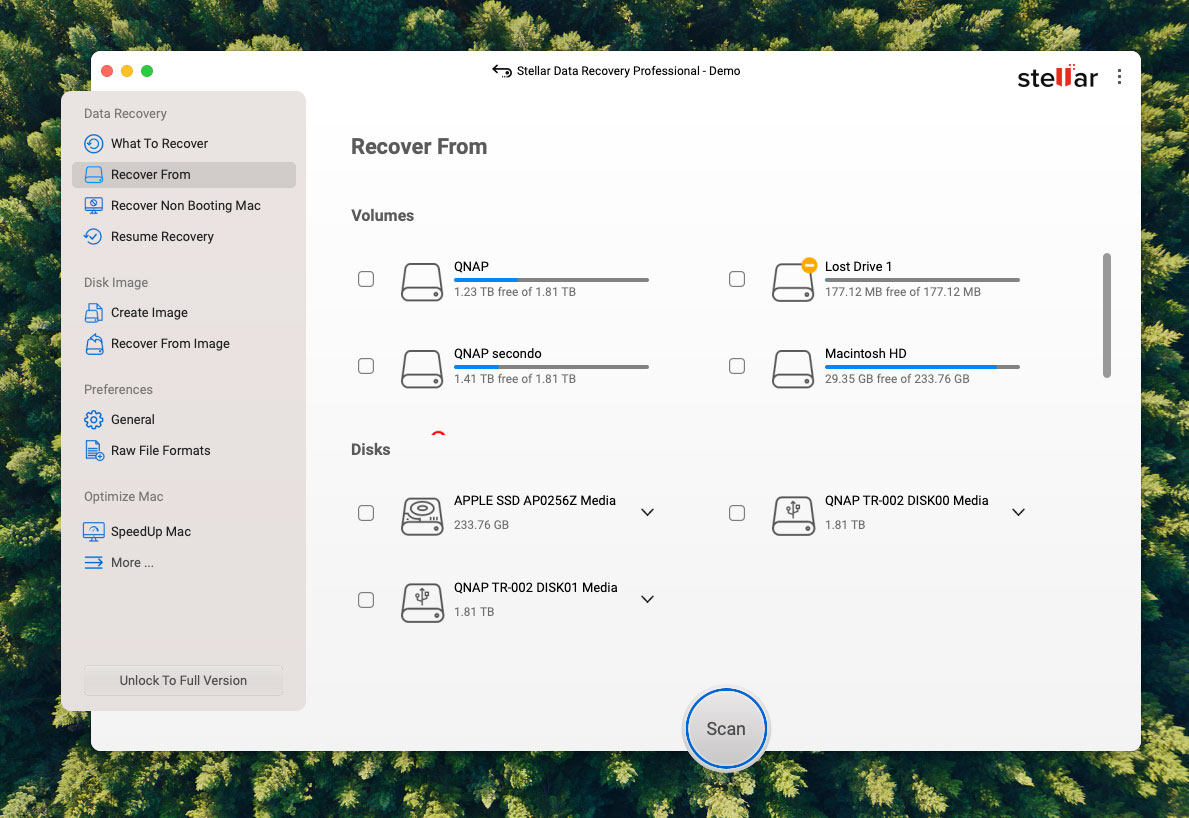Click the QNAP TR-002 DISK00 Media label

906,501
